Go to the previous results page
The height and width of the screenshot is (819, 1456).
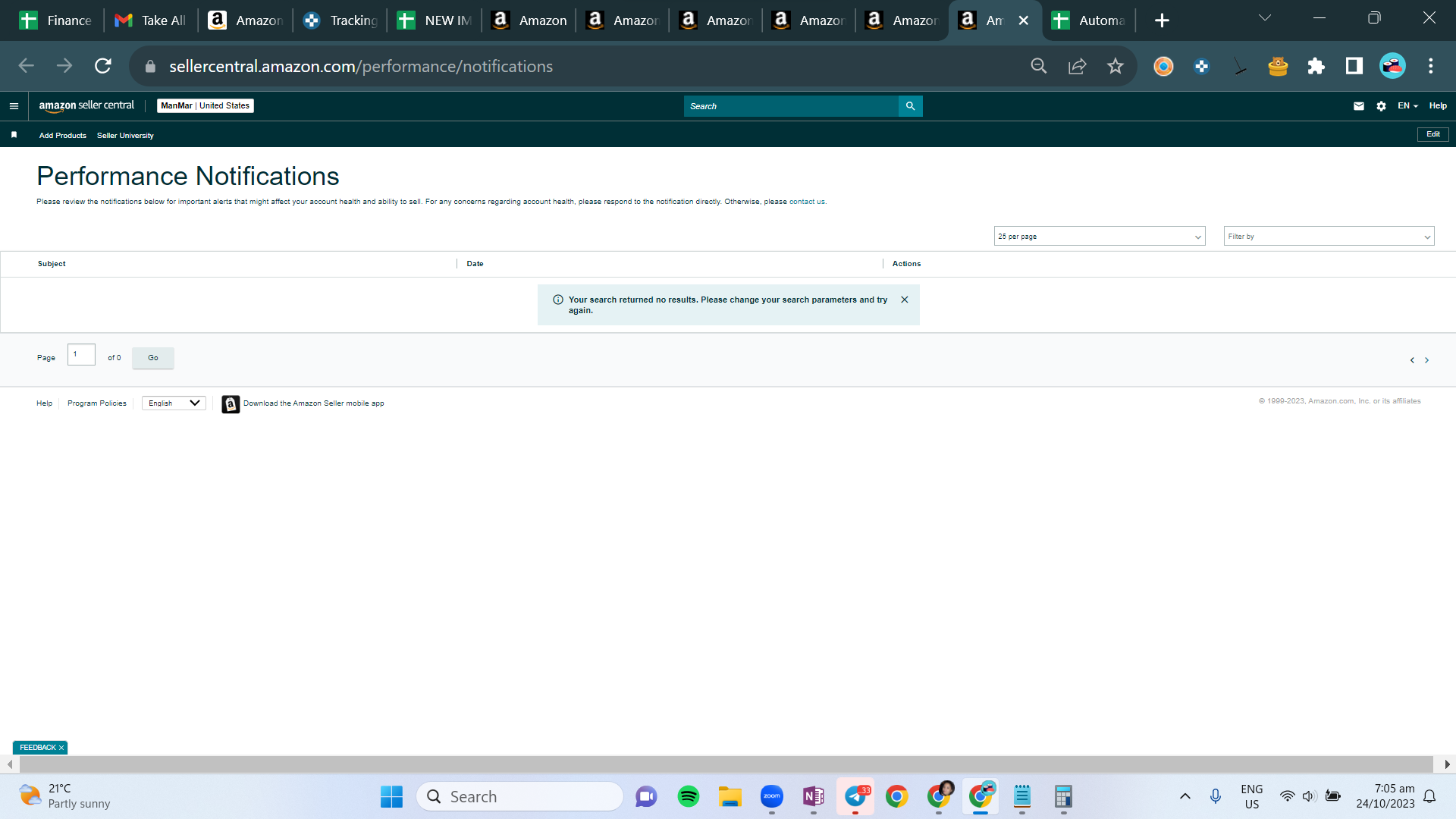[1412, 360]
